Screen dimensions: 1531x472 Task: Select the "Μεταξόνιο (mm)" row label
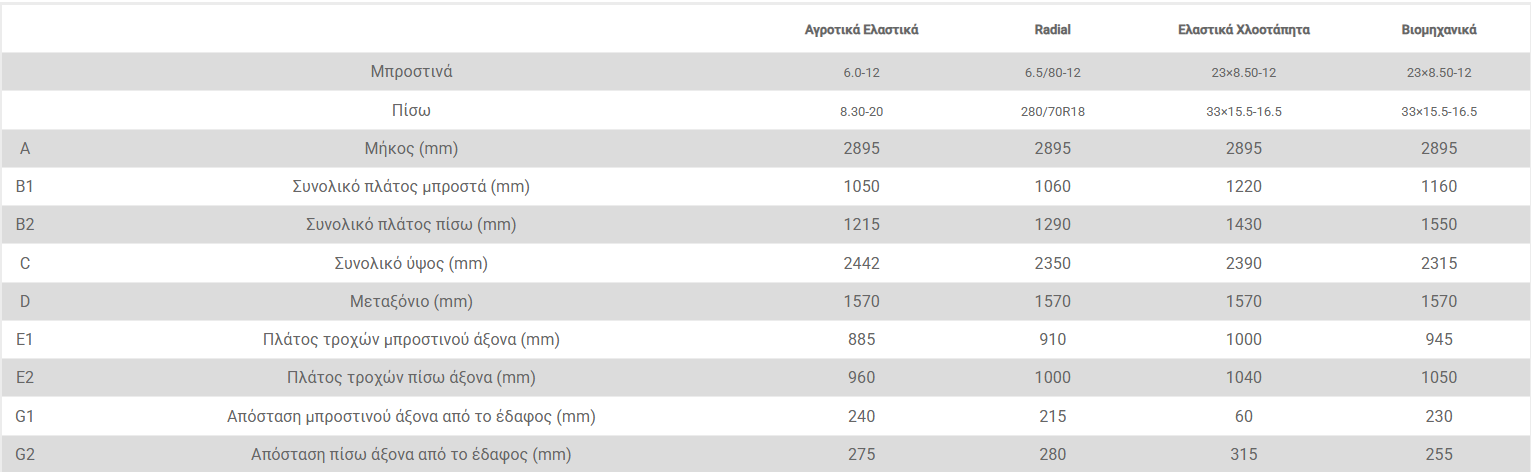pyautogui.click(x=411, y=301)
